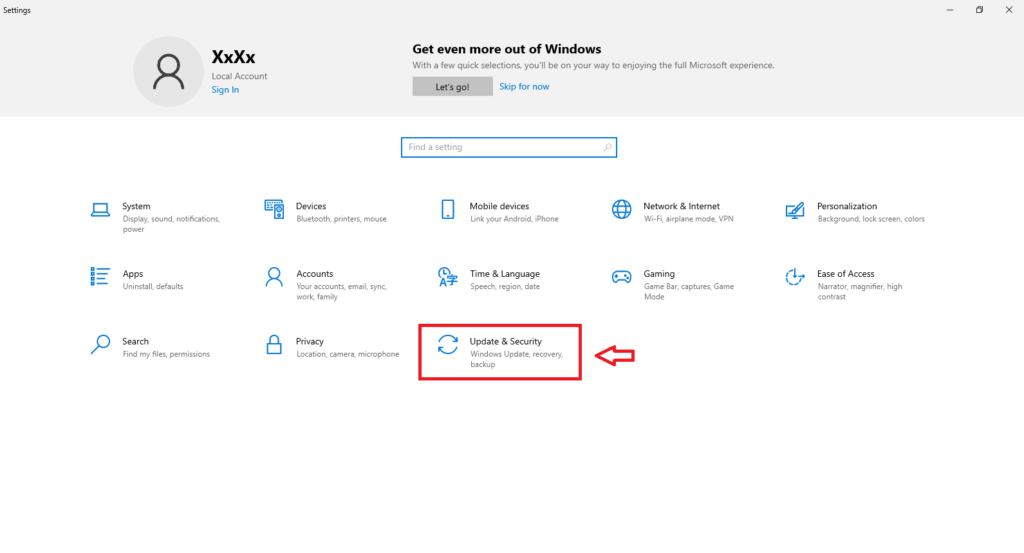1024x553 pixels.
Task: Click 'Background, lock screen, colors' description
Action: click(x=871, y=219)
